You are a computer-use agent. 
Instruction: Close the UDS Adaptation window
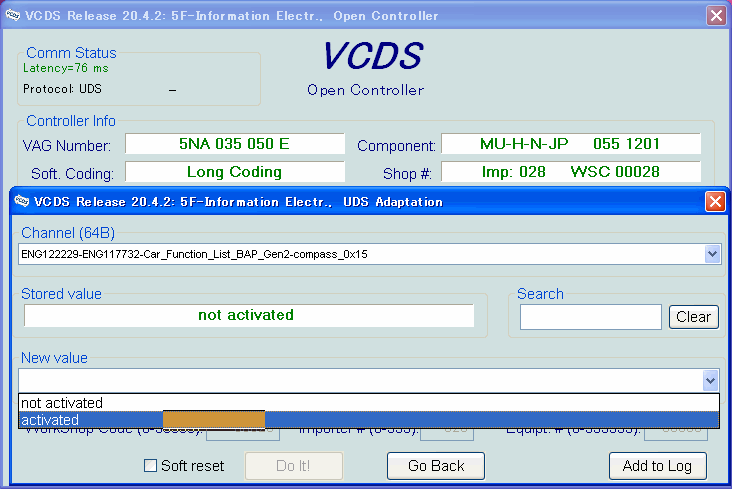pyautogui.click(x=715, y=202)
